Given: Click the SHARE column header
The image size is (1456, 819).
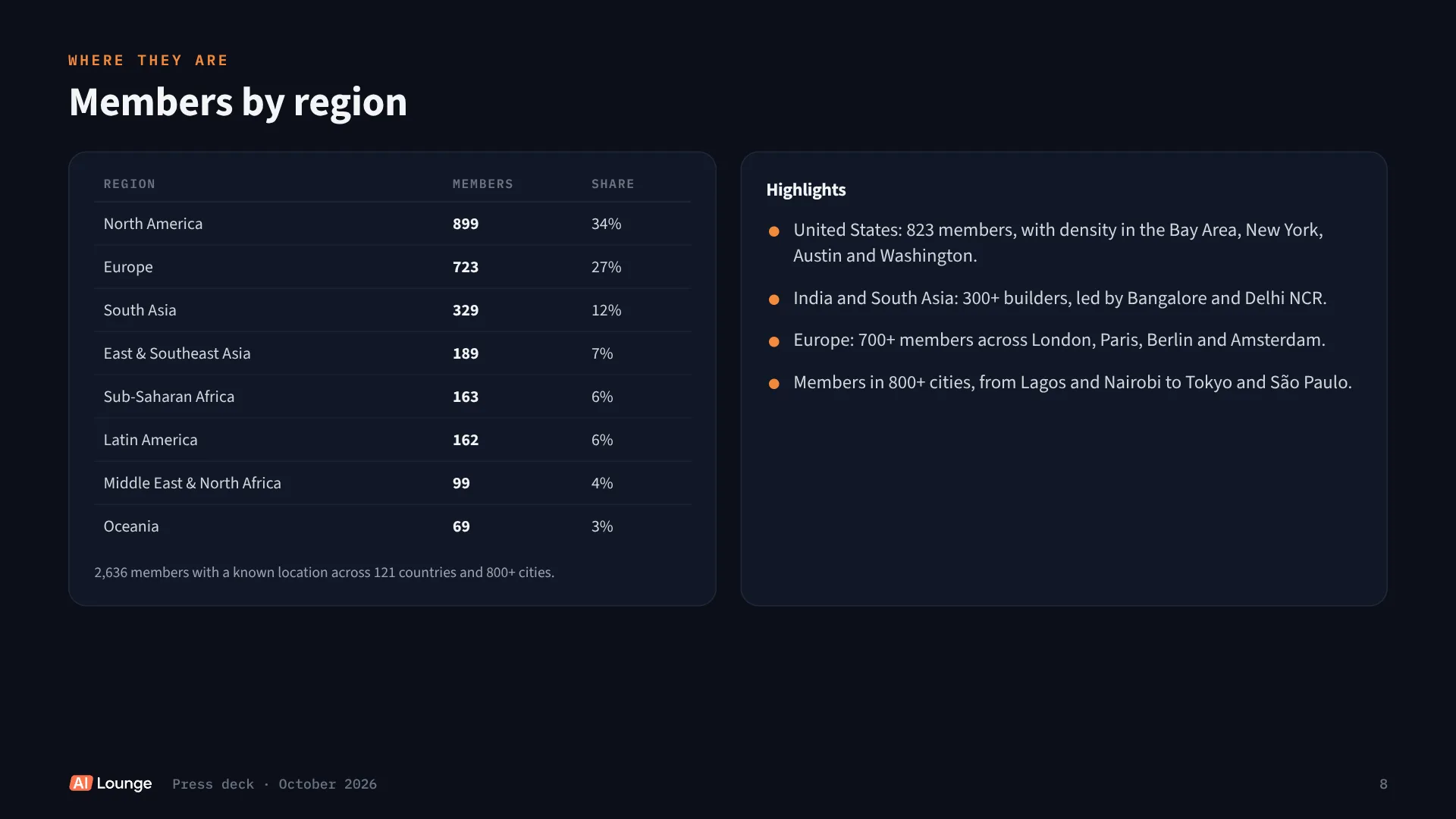Looking at the screenshot, I should (613, 184).
